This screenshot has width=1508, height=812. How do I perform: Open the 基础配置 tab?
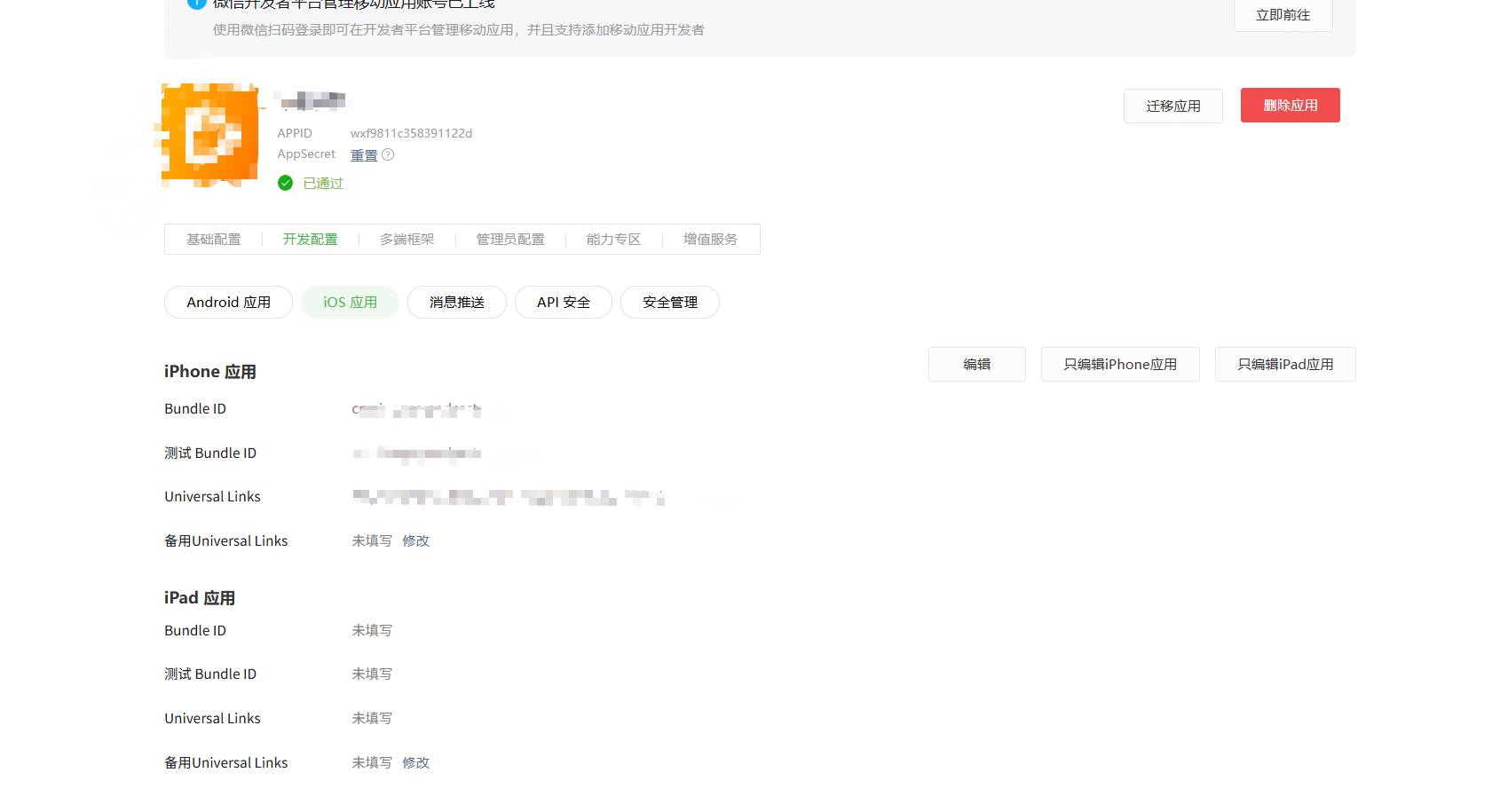pyautogui.click(x=214, y=240)
